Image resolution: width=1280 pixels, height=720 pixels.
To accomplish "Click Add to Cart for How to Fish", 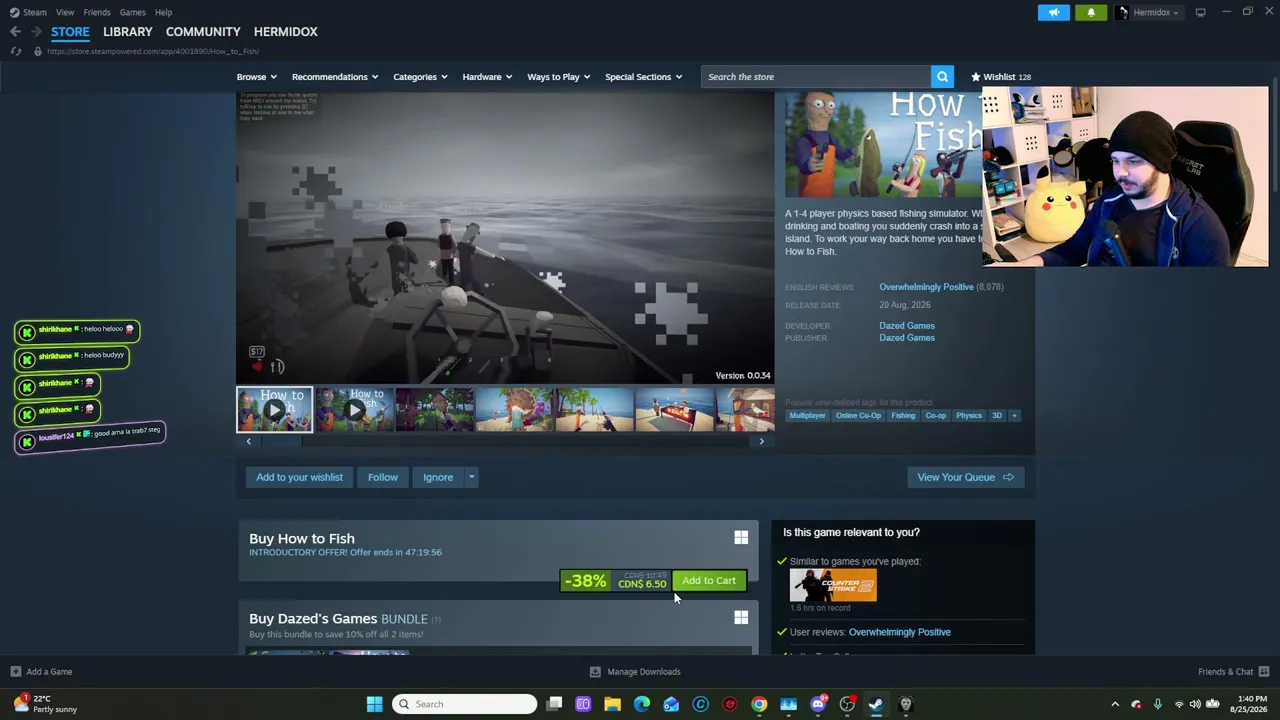I will pyautogui.click(x=709, y=581).
